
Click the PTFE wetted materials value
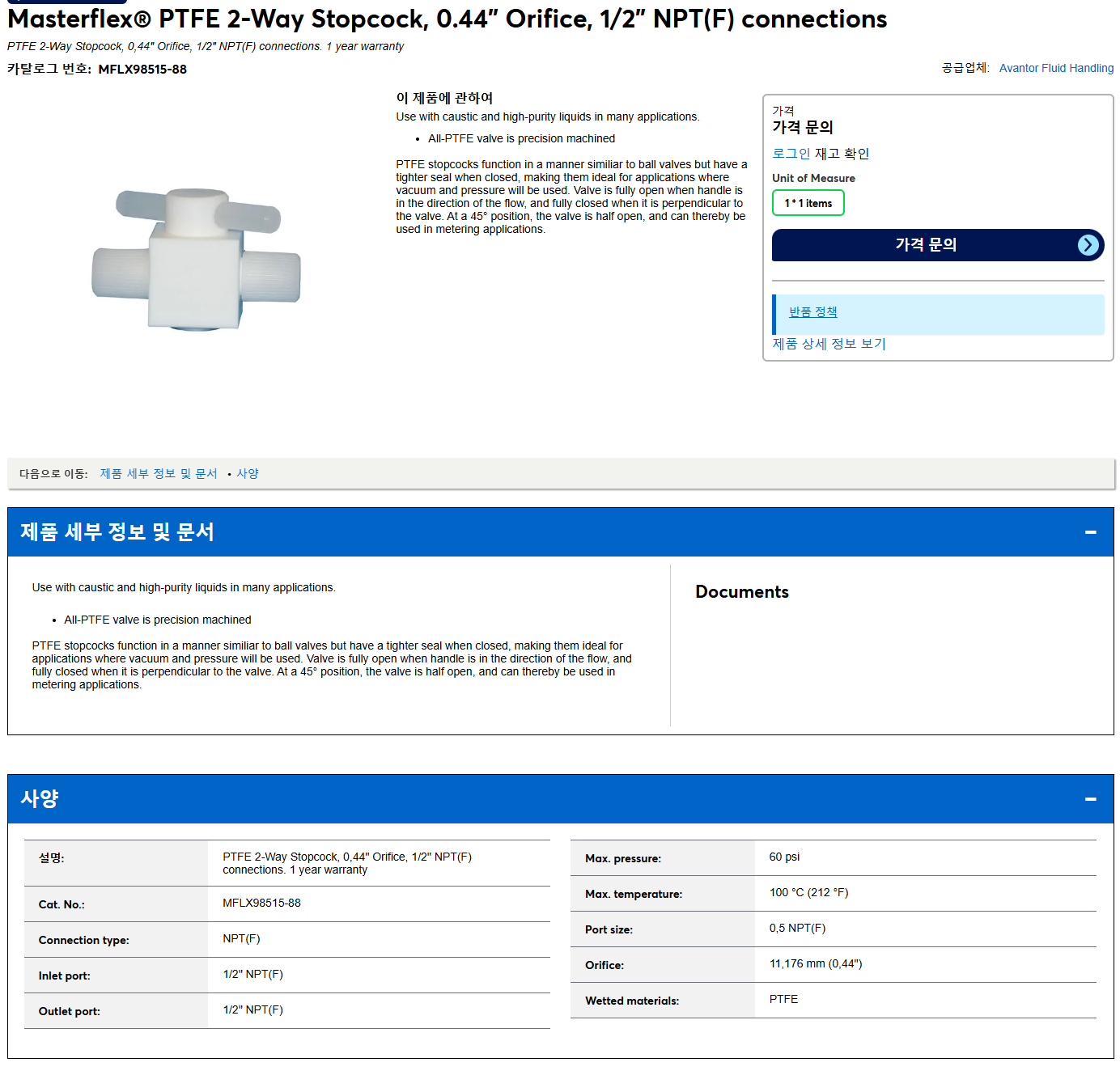783,999
